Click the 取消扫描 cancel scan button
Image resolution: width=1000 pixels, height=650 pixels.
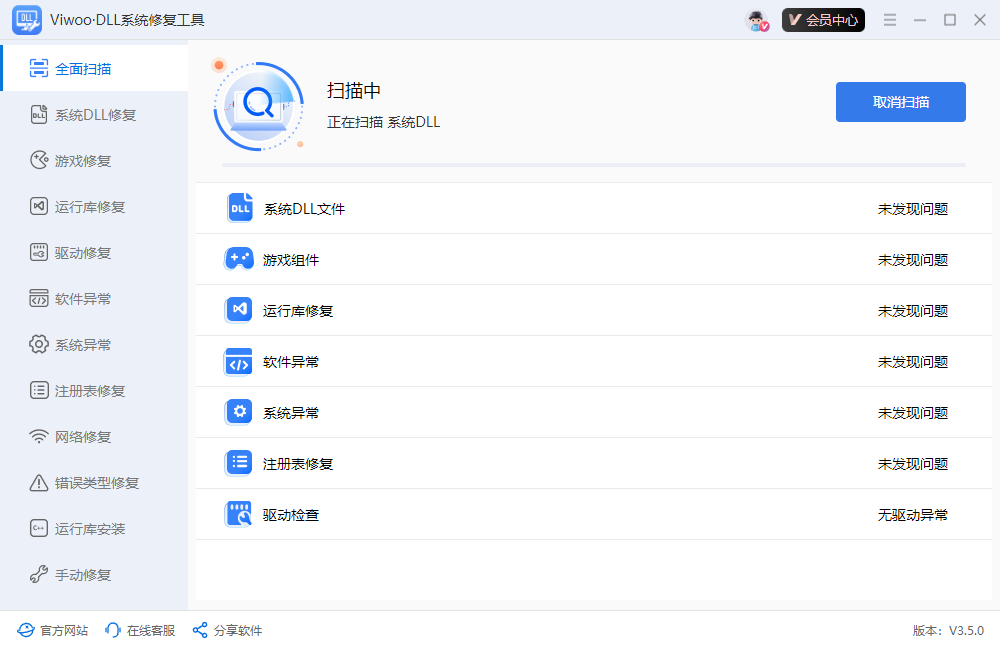pos(900,101)
